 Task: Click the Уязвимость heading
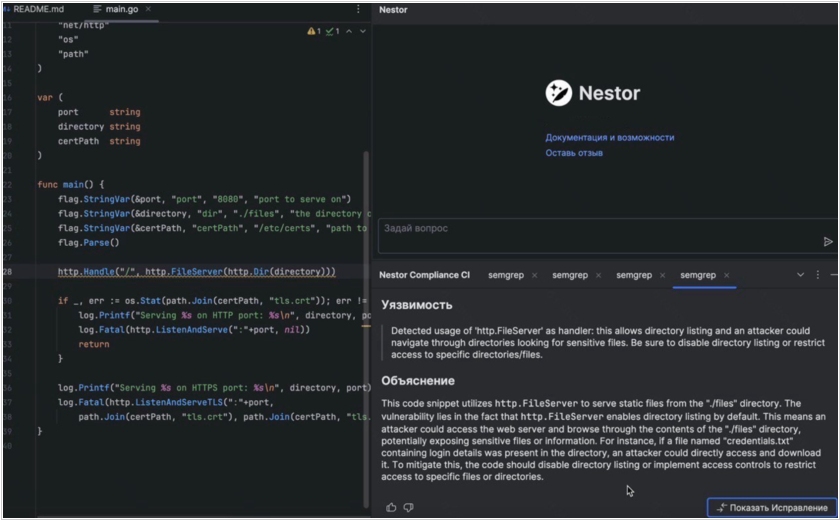click(x=417, y=305)
